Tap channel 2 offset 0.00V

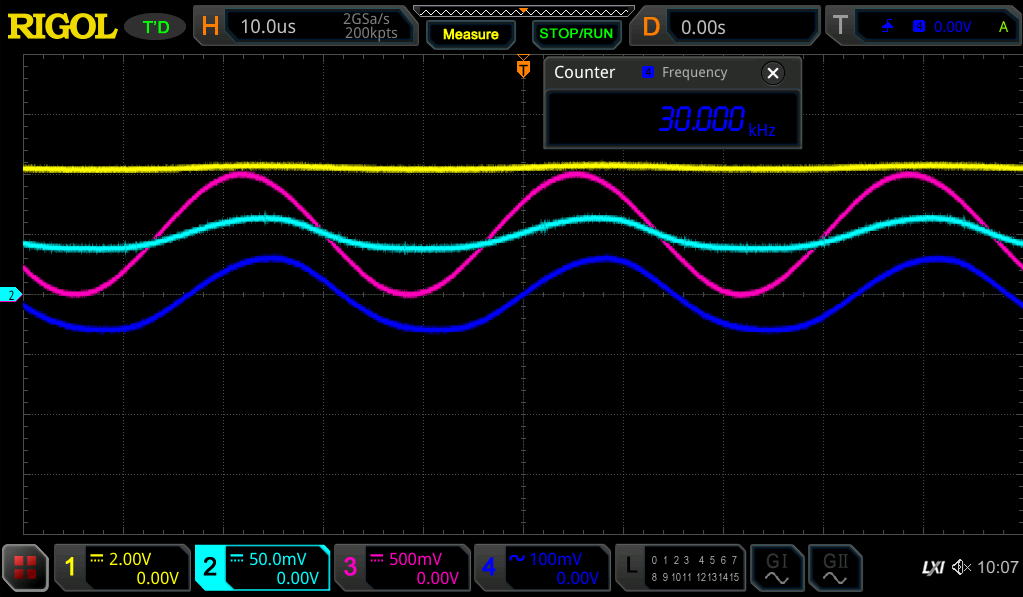pos(298,578)
